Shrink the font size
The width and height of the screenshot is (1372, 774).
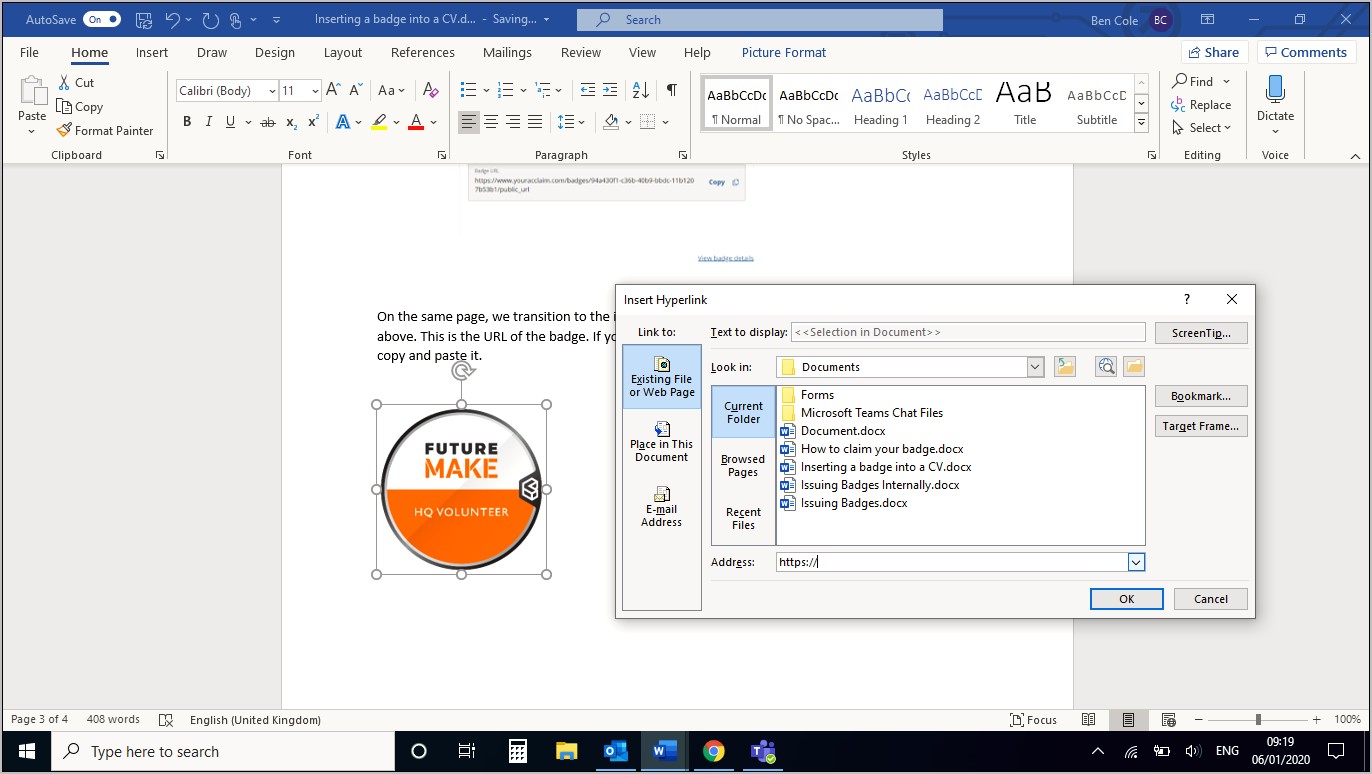click(355, 90)
